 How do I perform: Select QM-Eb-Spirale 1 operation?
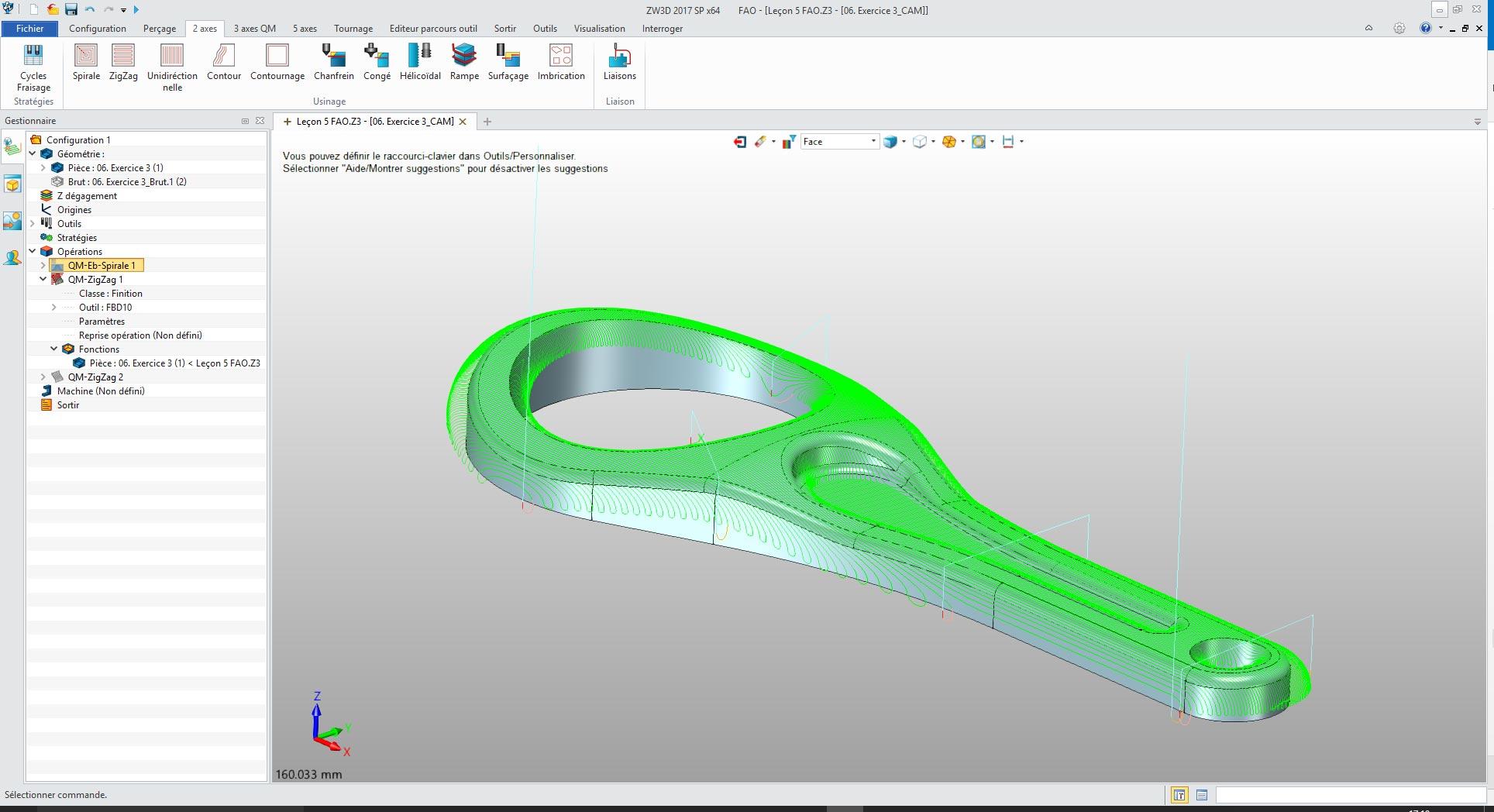click(101, 266)
